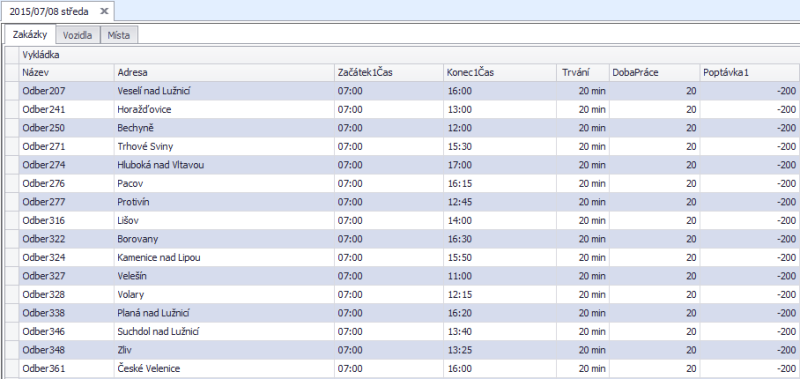Sort by the Název column header
Viewport: 800px width, 379px height.
click(67, 72)
